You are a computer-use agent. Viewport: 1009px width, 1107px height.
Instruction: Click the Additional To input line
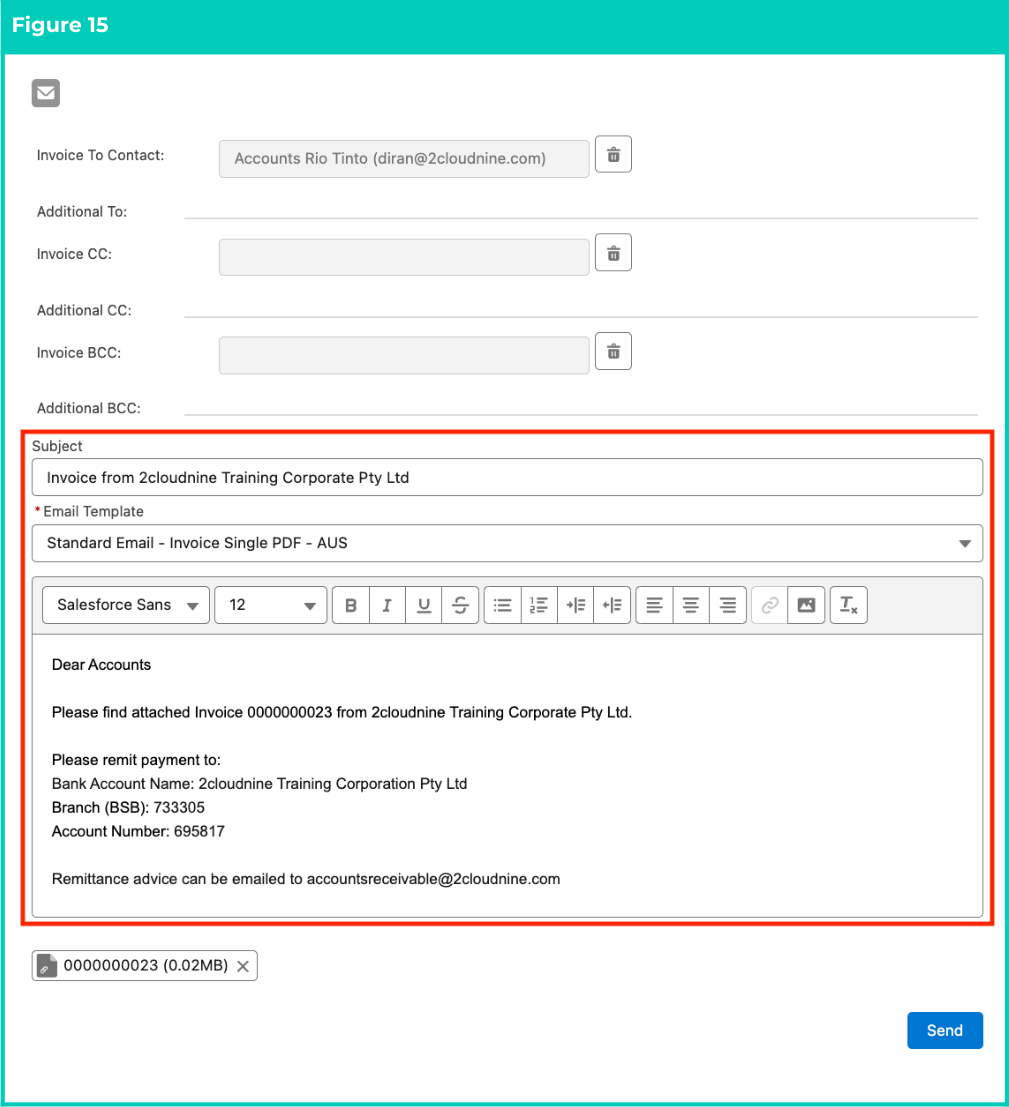tap(580, 210)
